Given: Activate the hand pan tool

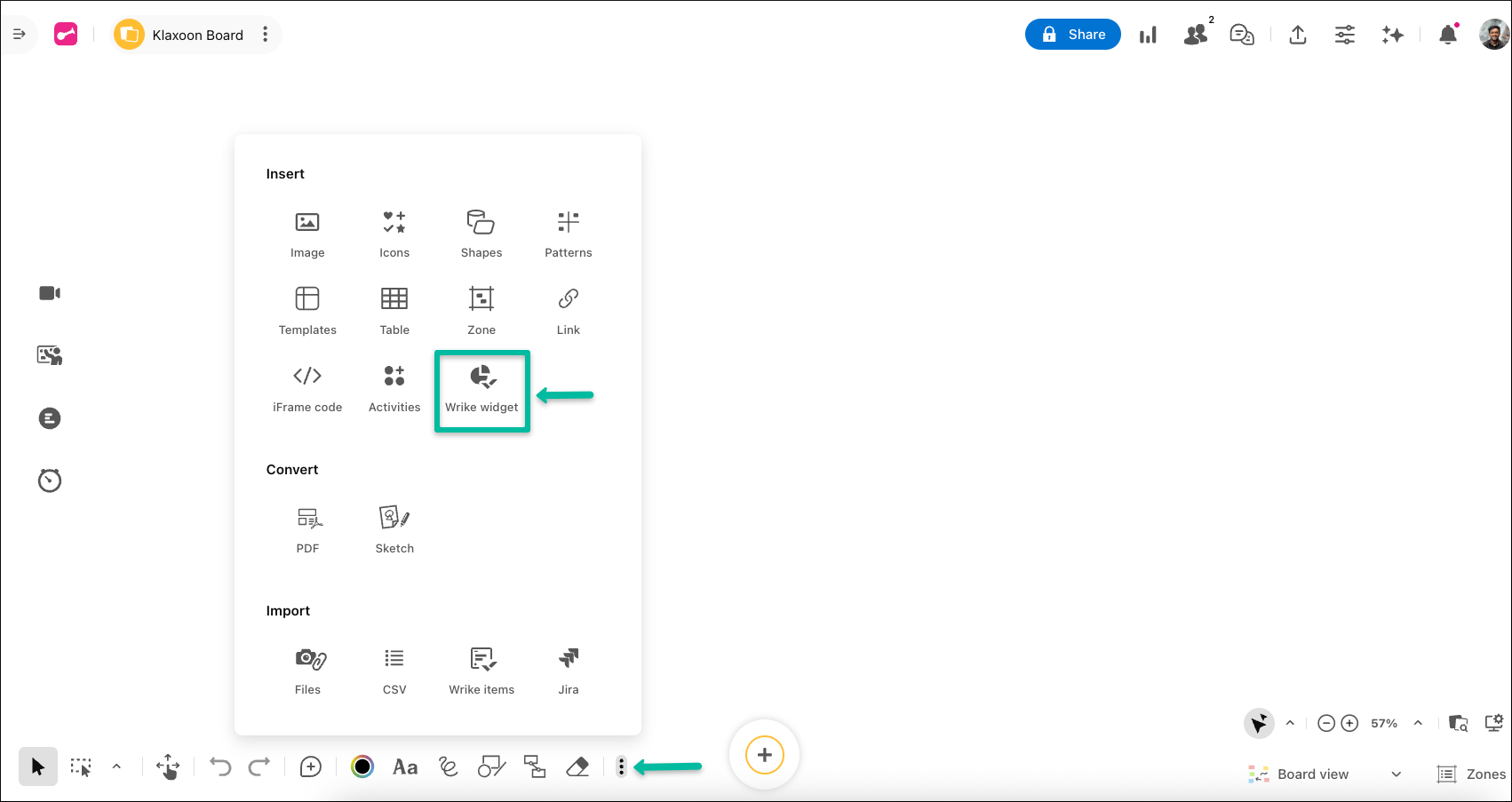Looking at the screenshot, I should 167,766.
